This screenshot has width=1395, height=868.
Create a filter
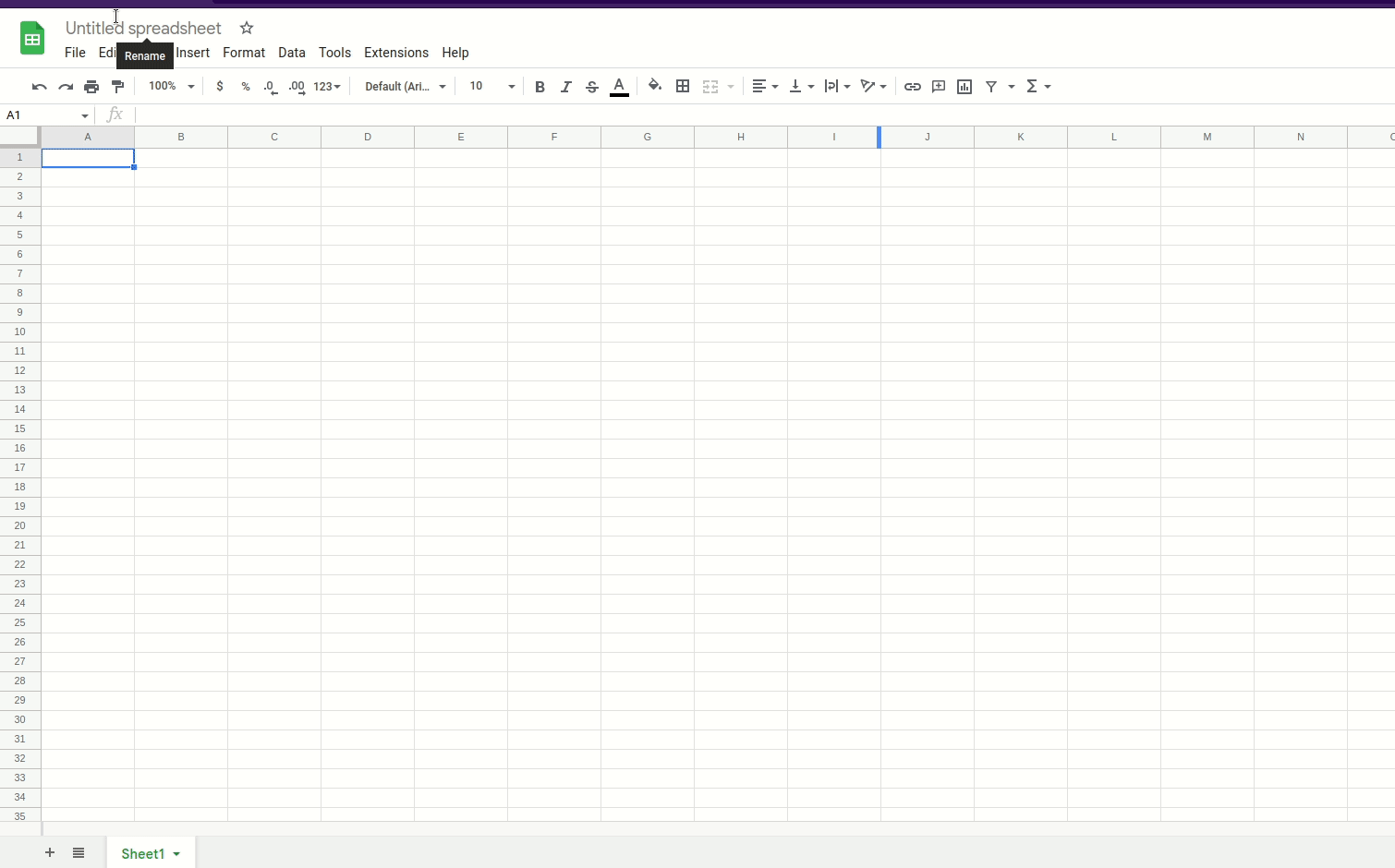(x=990, y=86)
